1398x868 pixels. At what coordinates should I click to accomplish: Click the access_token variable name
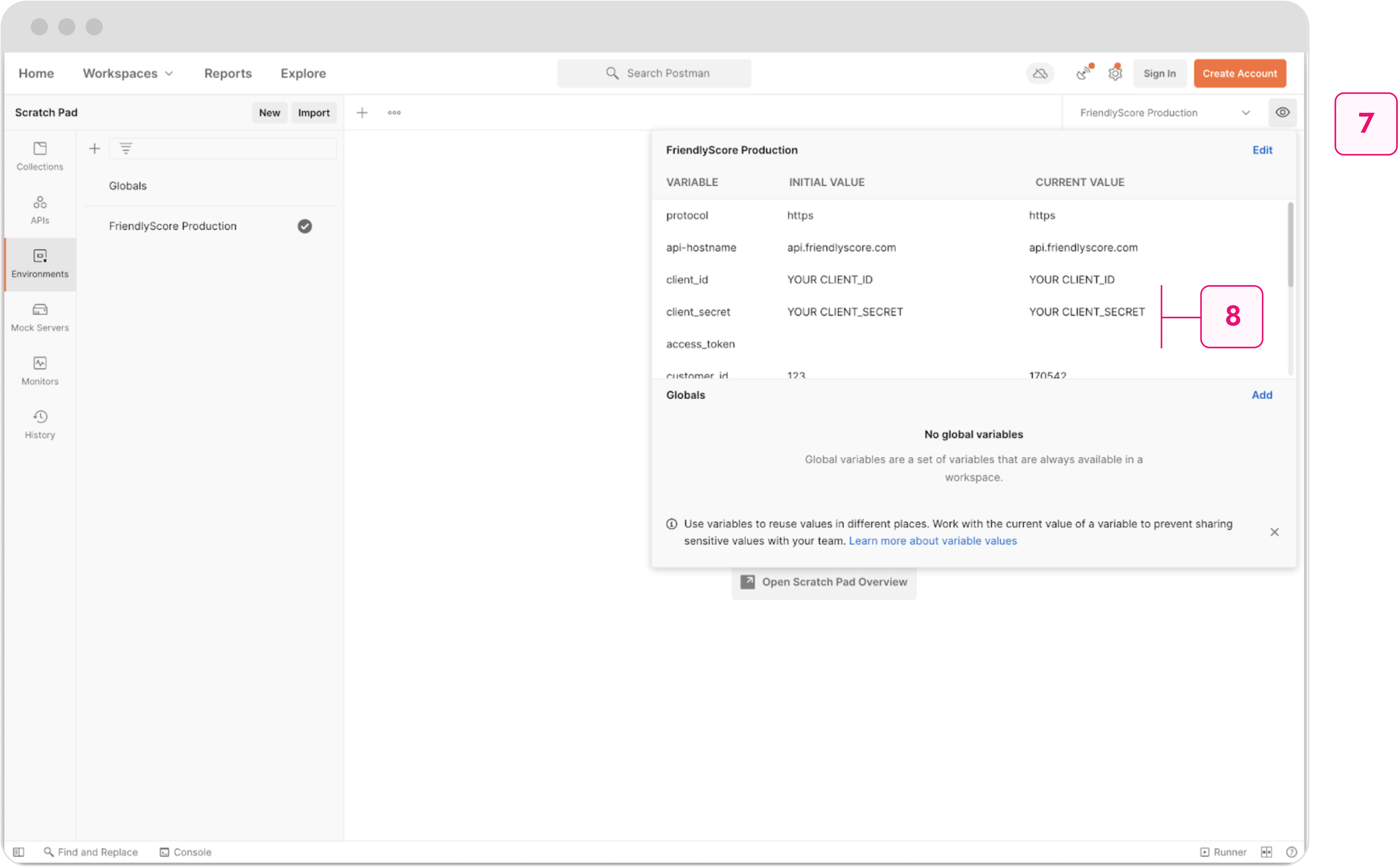tap(700, 344)
